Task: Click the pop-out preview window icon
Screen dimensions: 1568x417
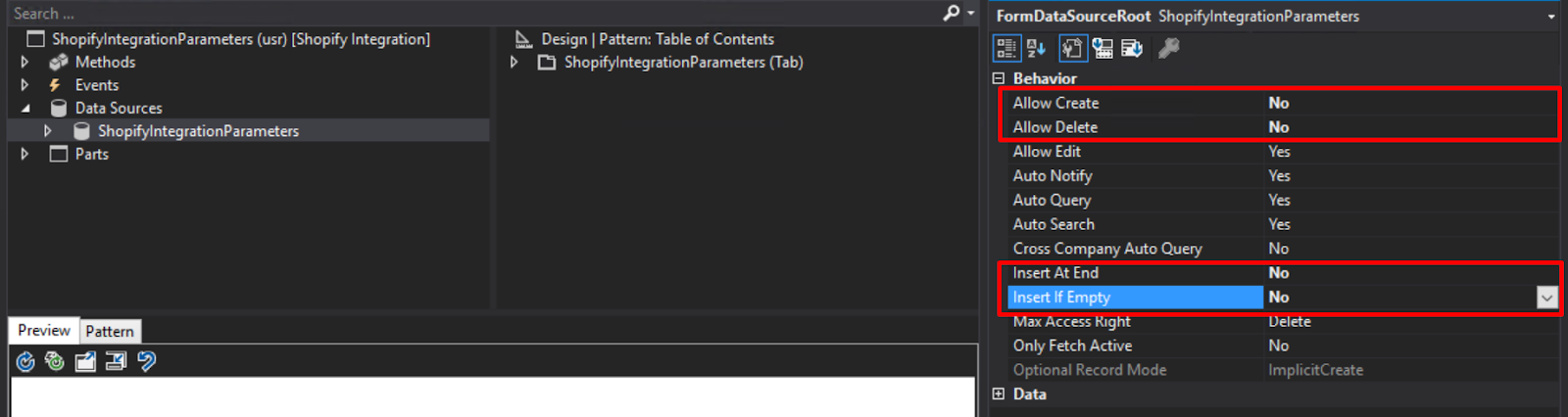Action: click(x=85, y=361)
